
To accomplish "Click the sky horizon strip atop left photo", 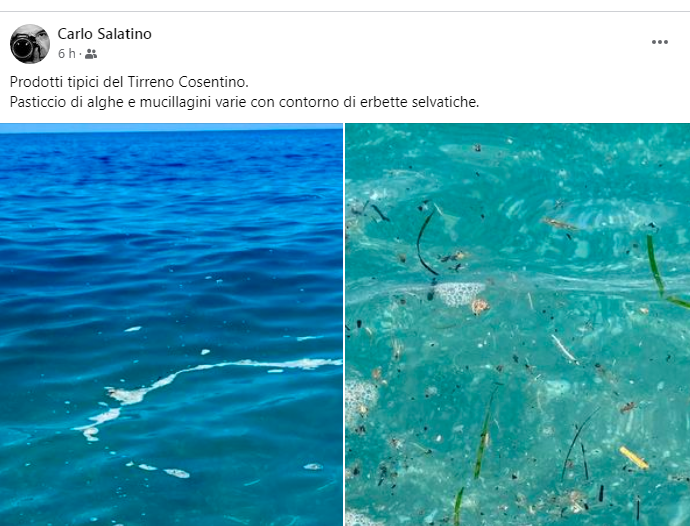I will tap(171, 128).
